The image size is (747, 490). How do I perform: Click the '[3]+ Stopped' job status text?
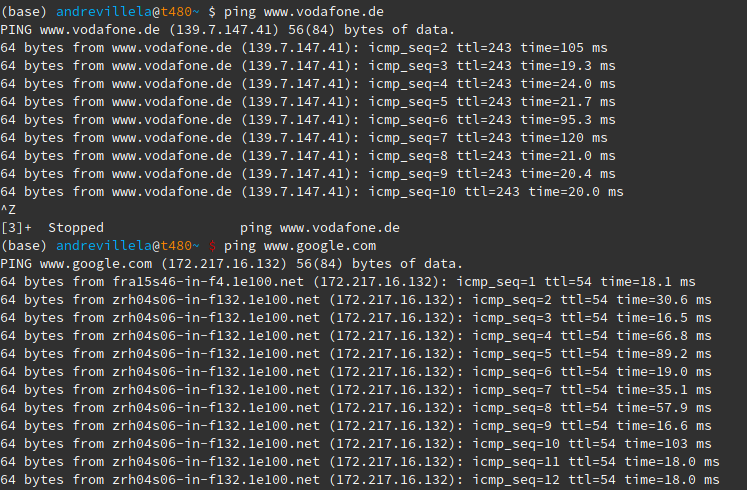pyautogui.click(x=52, y=228)
